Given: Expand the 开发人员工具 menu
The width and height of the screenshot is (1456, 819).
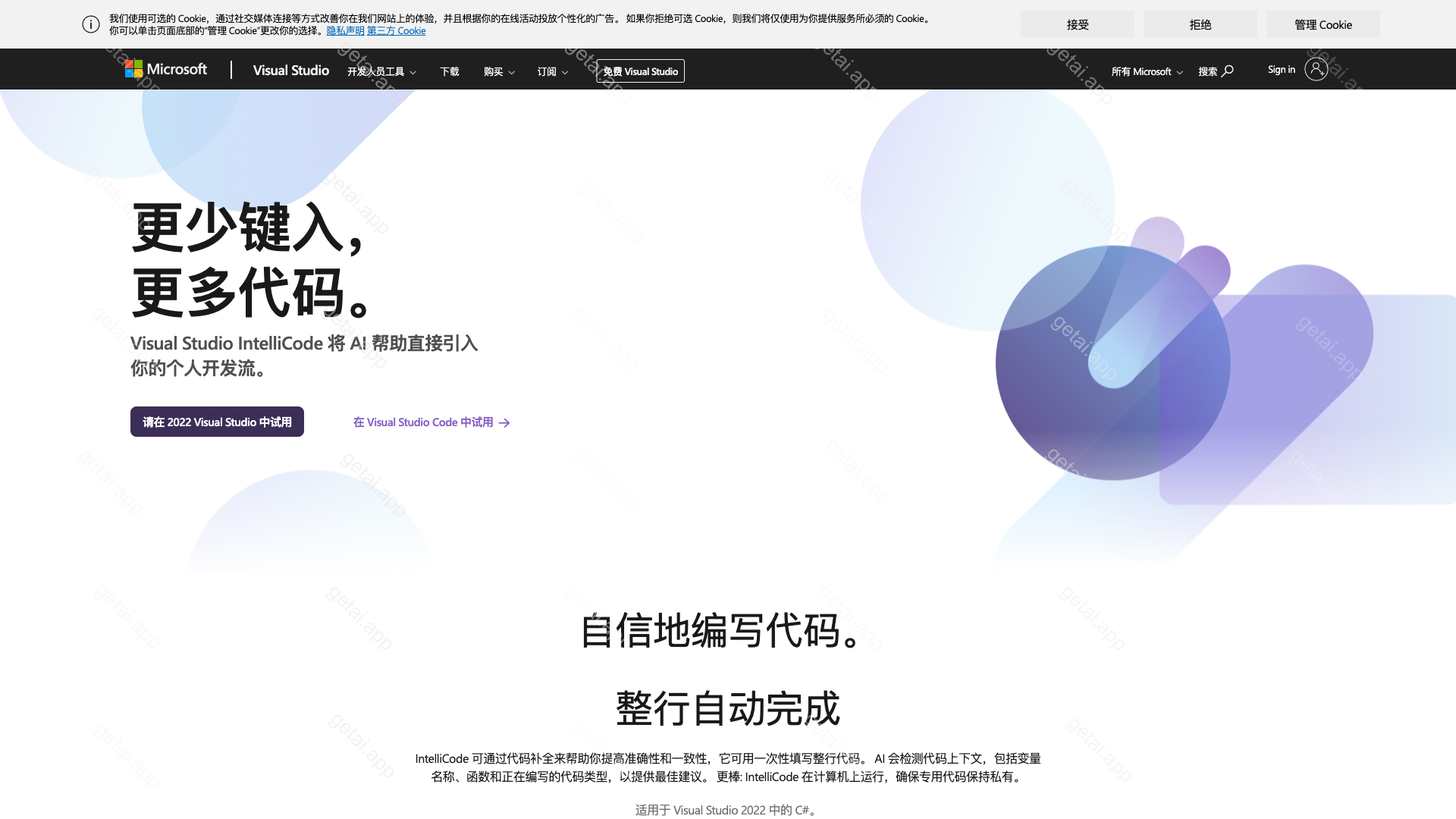Looking at the screenshot, I should pyautogui.click(x=381, y=71).
